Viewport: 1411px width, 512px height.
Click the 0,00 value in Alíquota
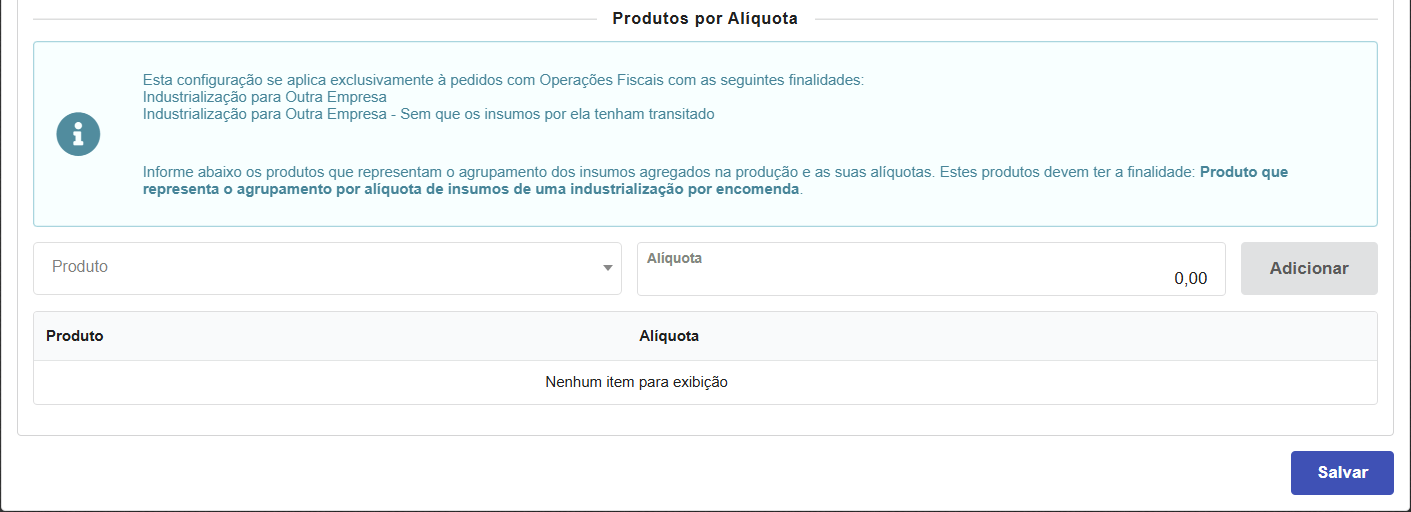pyautogui.click(x=1190, y=279)
